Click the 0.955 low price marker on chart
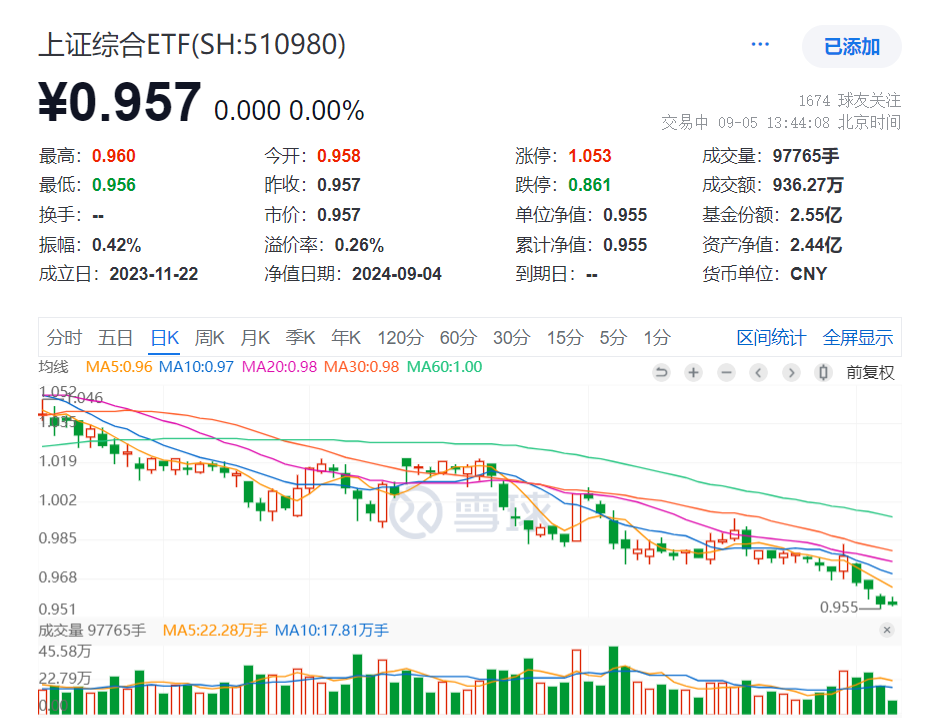Viewport: 926px width, 718px height. [839, 607]
